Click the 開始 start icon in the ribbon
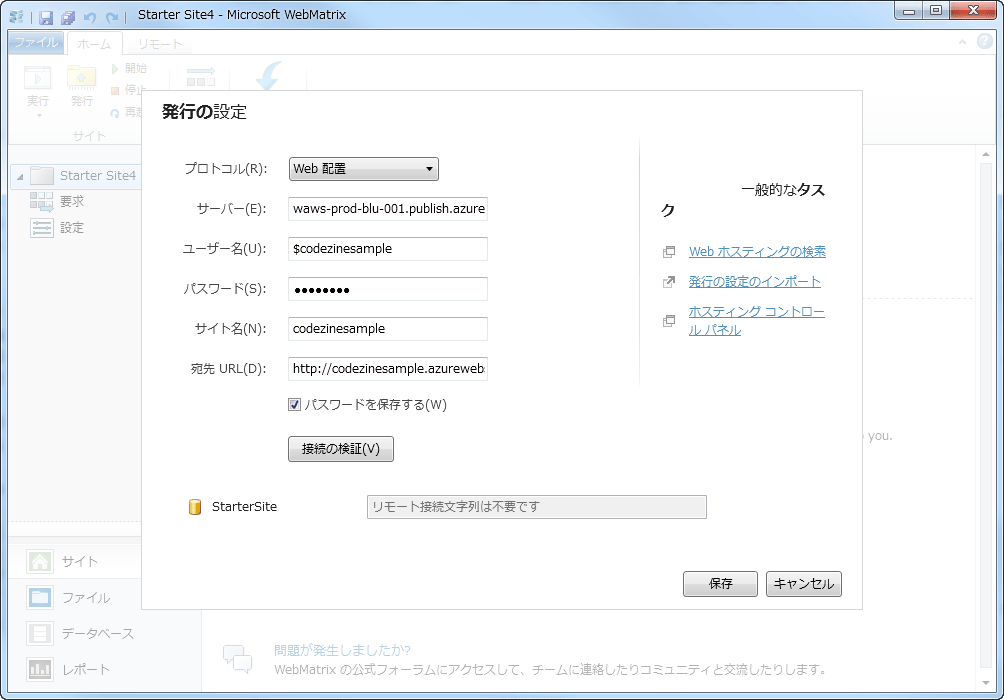 tap(115, 69)
